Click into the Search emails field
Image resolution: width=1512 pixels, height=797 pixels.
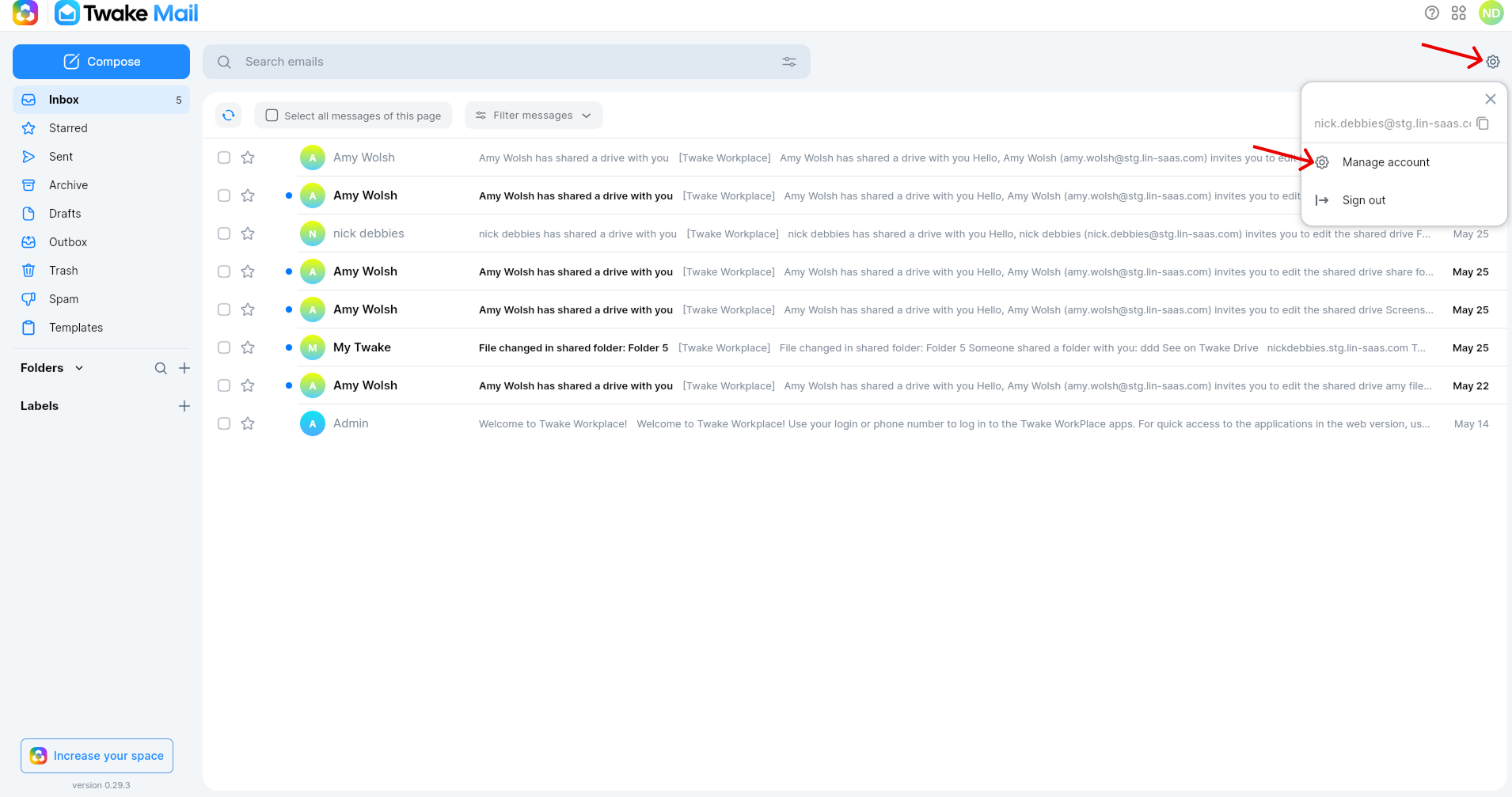[507, 62]
